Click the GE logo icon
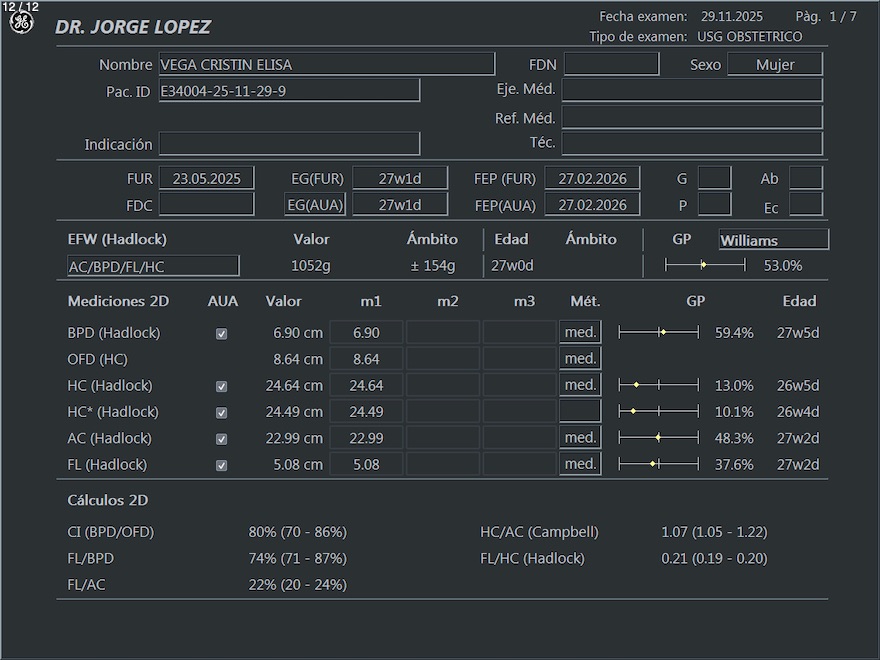880x660 pixels. (21, 23)
